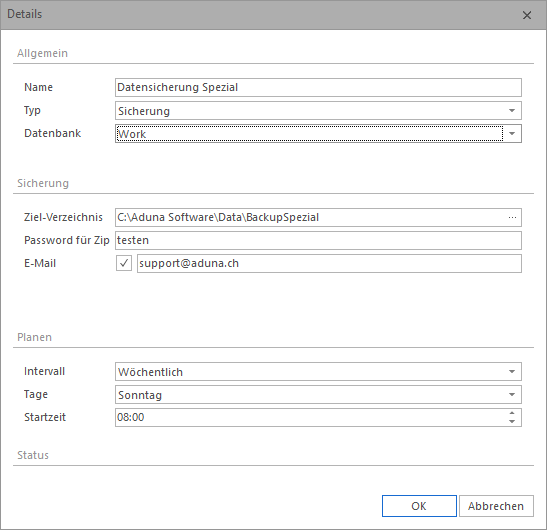Open the Intervall dropdown arrow

[x=512, y=372]
